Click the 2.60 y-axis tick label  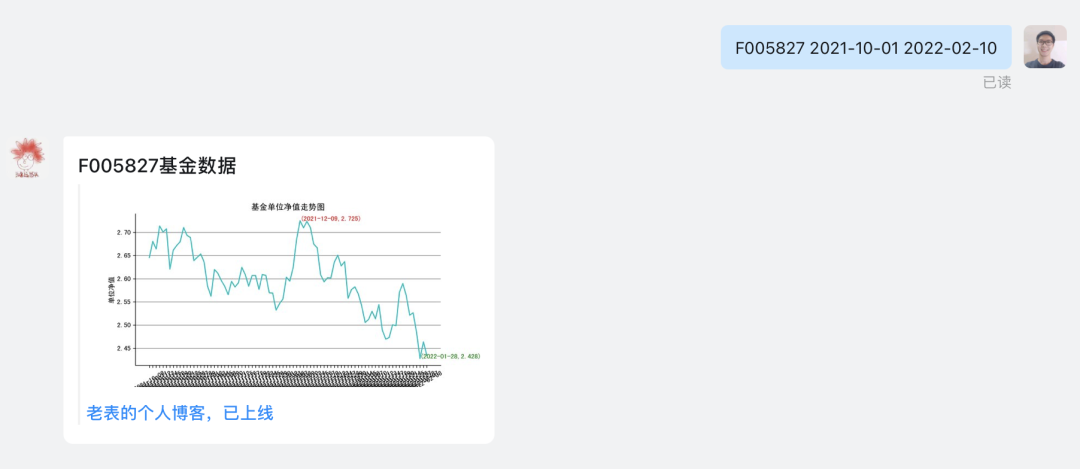[x=124, y=279]
